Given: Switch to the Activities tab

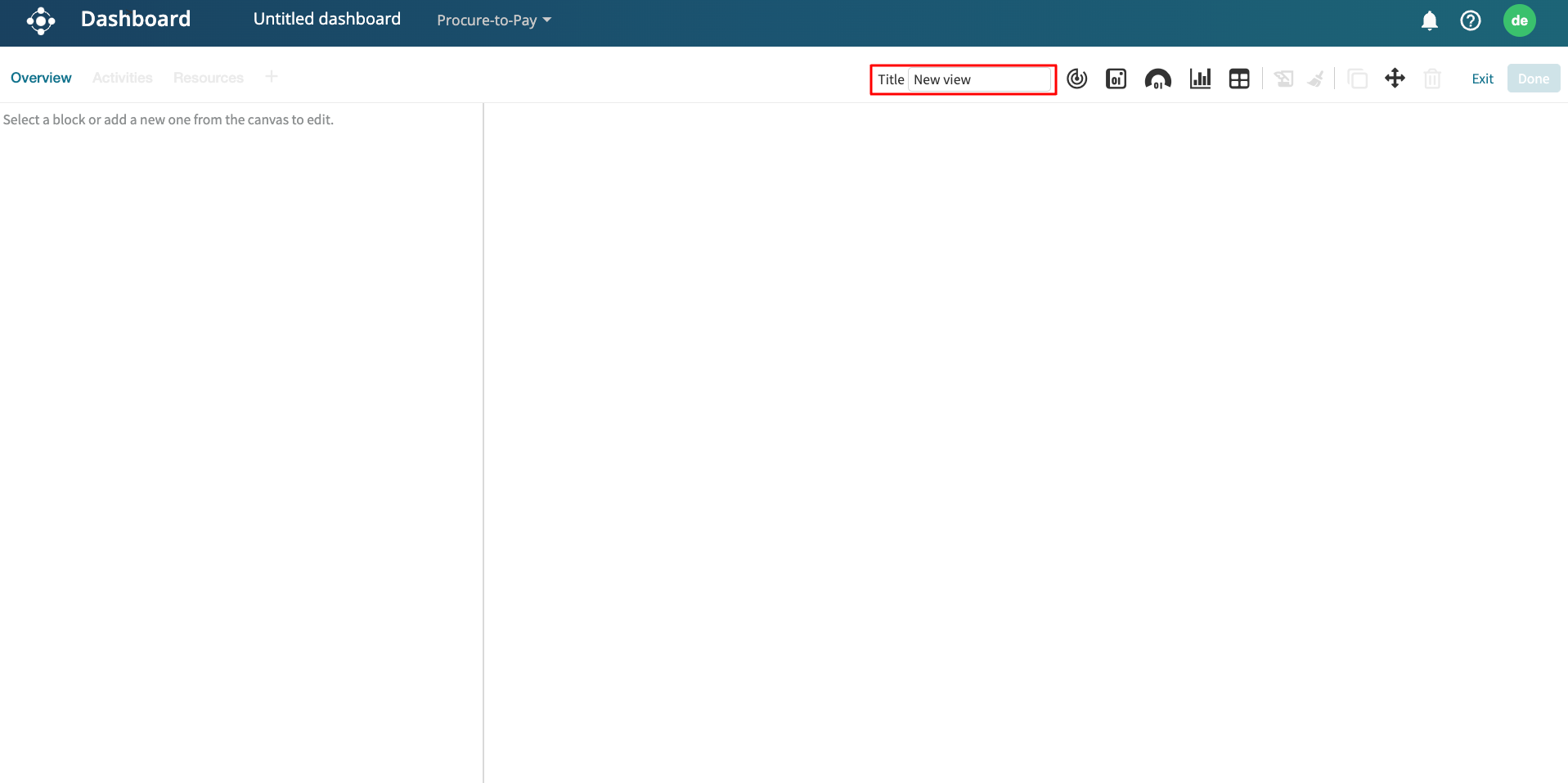Looking at the screenshot, I should (x=122, y=78).
